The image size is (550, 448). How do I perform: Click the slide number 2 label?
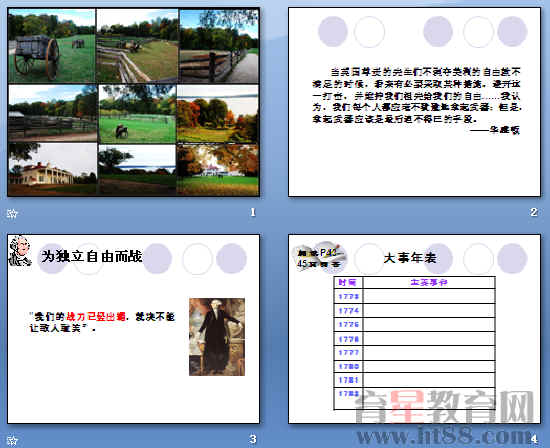coord(534,212)
